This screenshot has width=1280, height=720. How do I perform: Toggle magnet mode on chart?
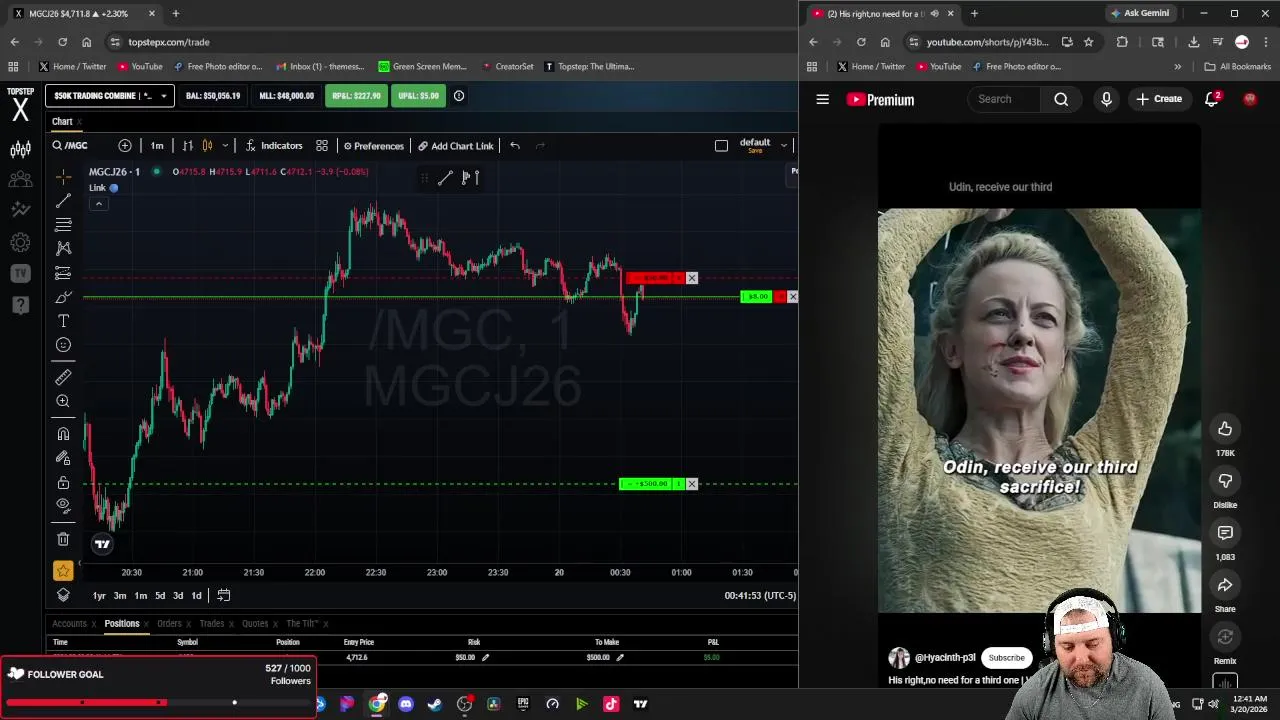[x=63, y=434]
